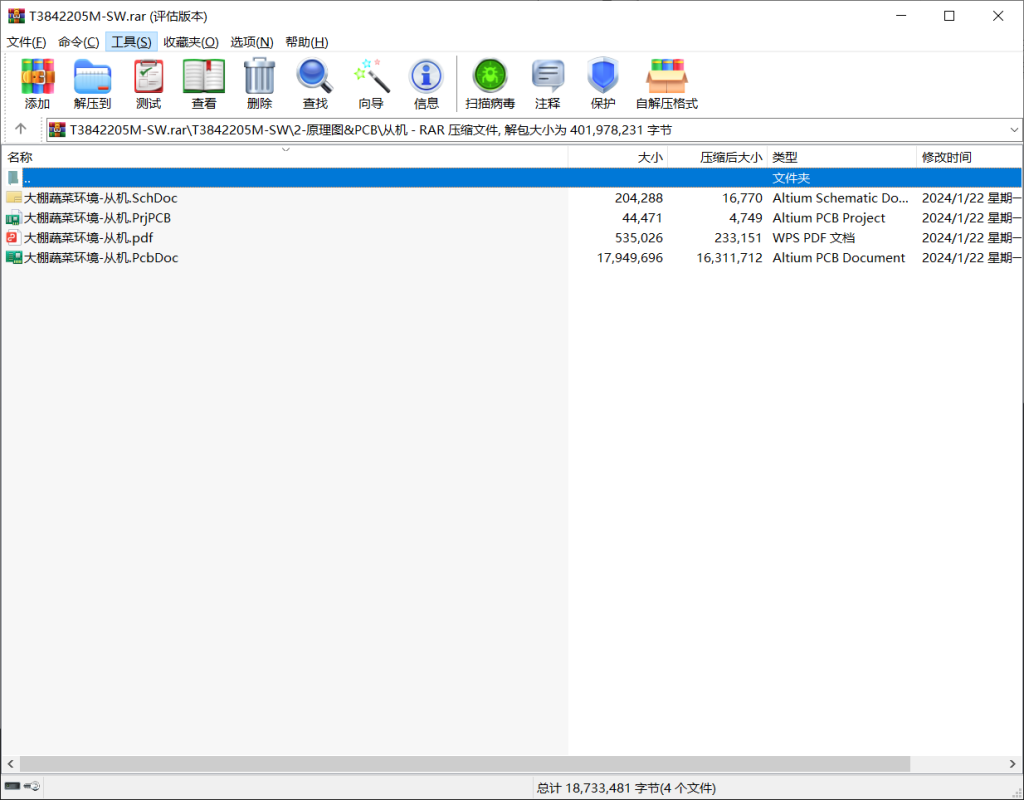
Task: Click the 自解压格式 (SFX) icon
Action: pos(666,83)
